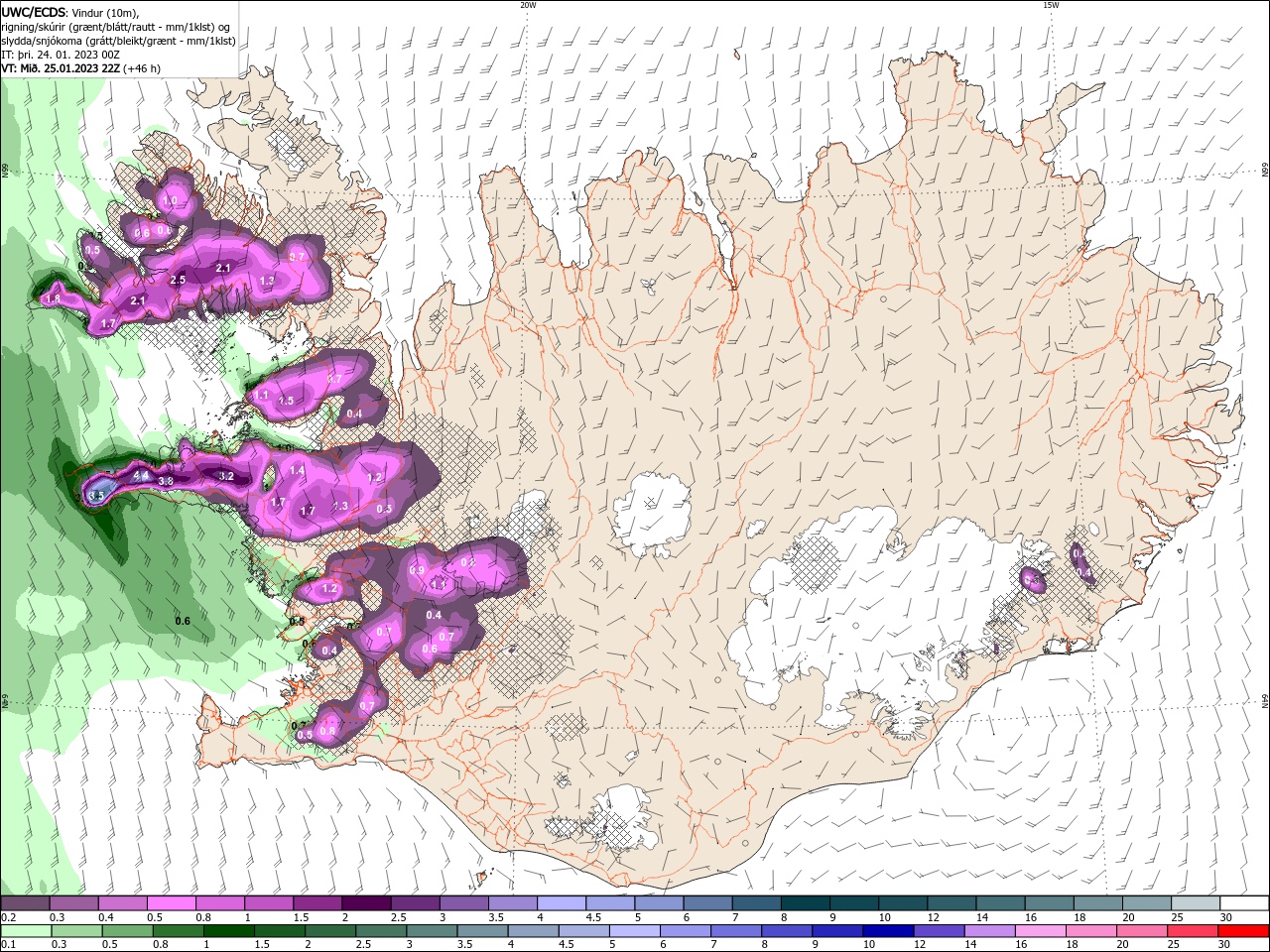Click the '0.9' precipitation value on the map

[417, 570]
